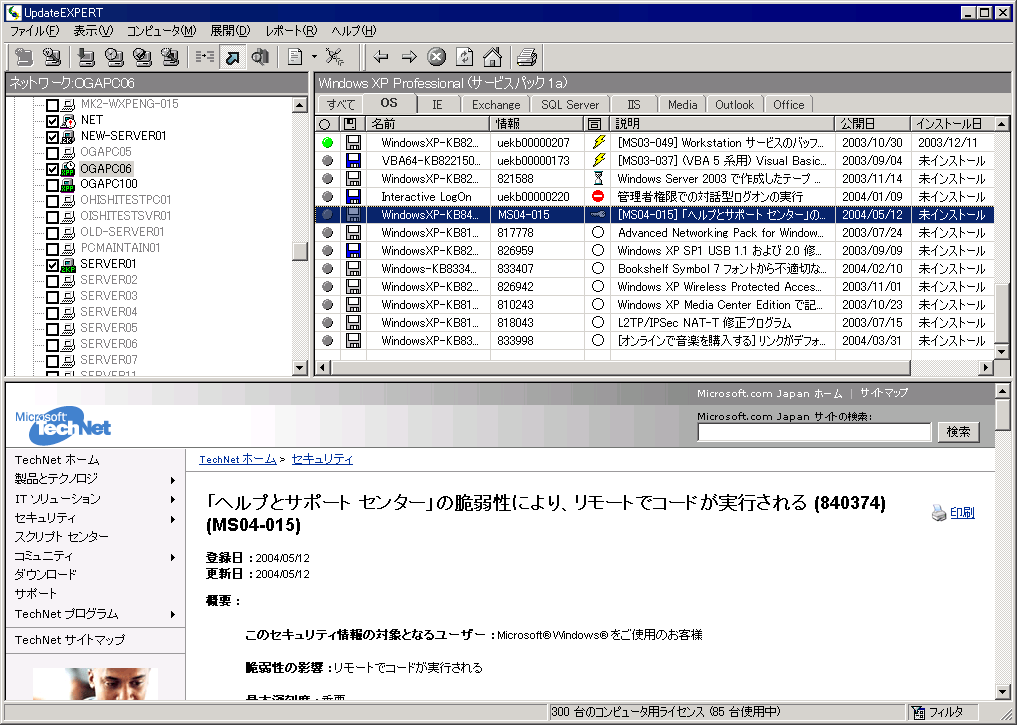Click the lightning icon on the uekb00000207 row
This screenshot has width=1017, height=725.
click(598, 142)
